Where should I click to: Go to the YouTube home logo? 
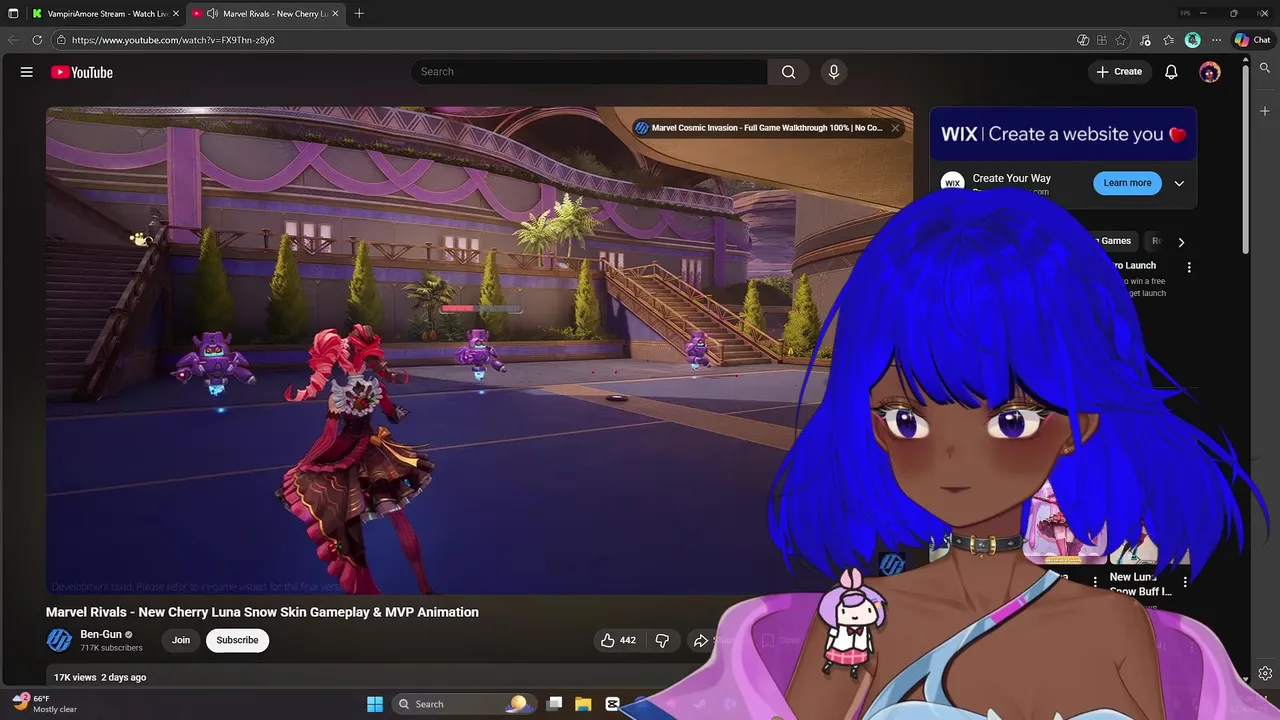(82, 72)
